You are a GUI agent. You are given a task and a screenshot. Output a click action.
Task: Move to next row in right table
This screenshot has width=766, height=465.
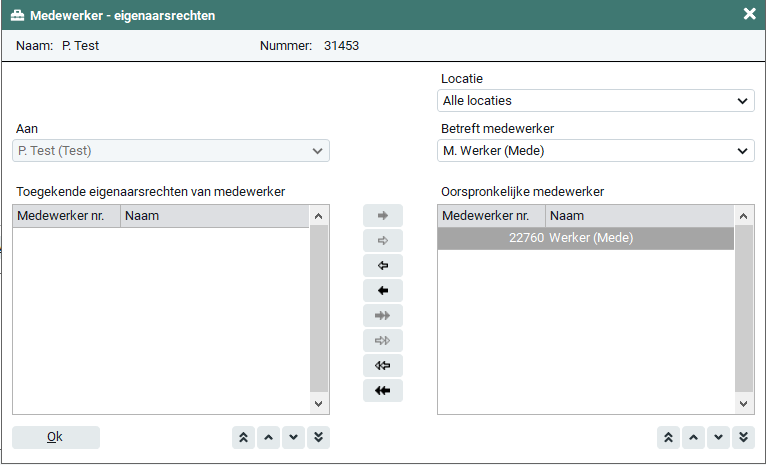pyautogui.click(x=719, y=438)
